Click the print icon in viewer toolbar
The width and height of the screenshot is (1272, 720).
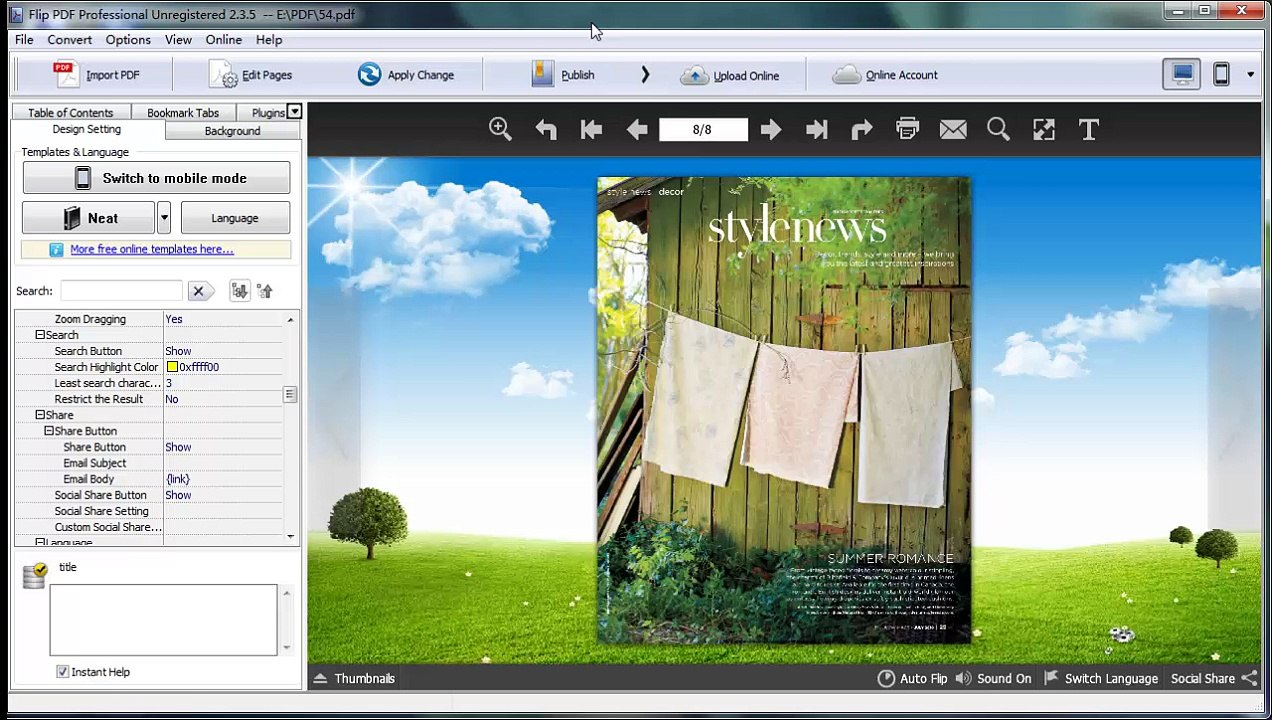(907, 129)
